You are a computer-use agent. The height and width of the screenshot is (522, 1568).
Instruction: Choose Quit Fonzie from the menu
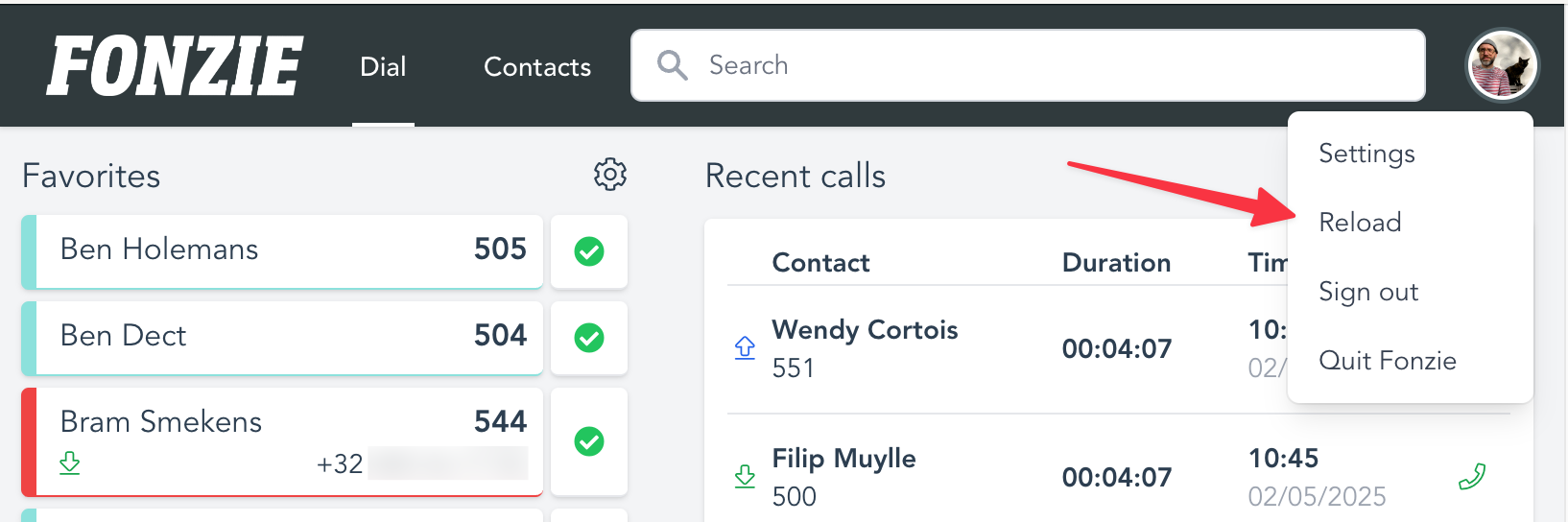1388,361
